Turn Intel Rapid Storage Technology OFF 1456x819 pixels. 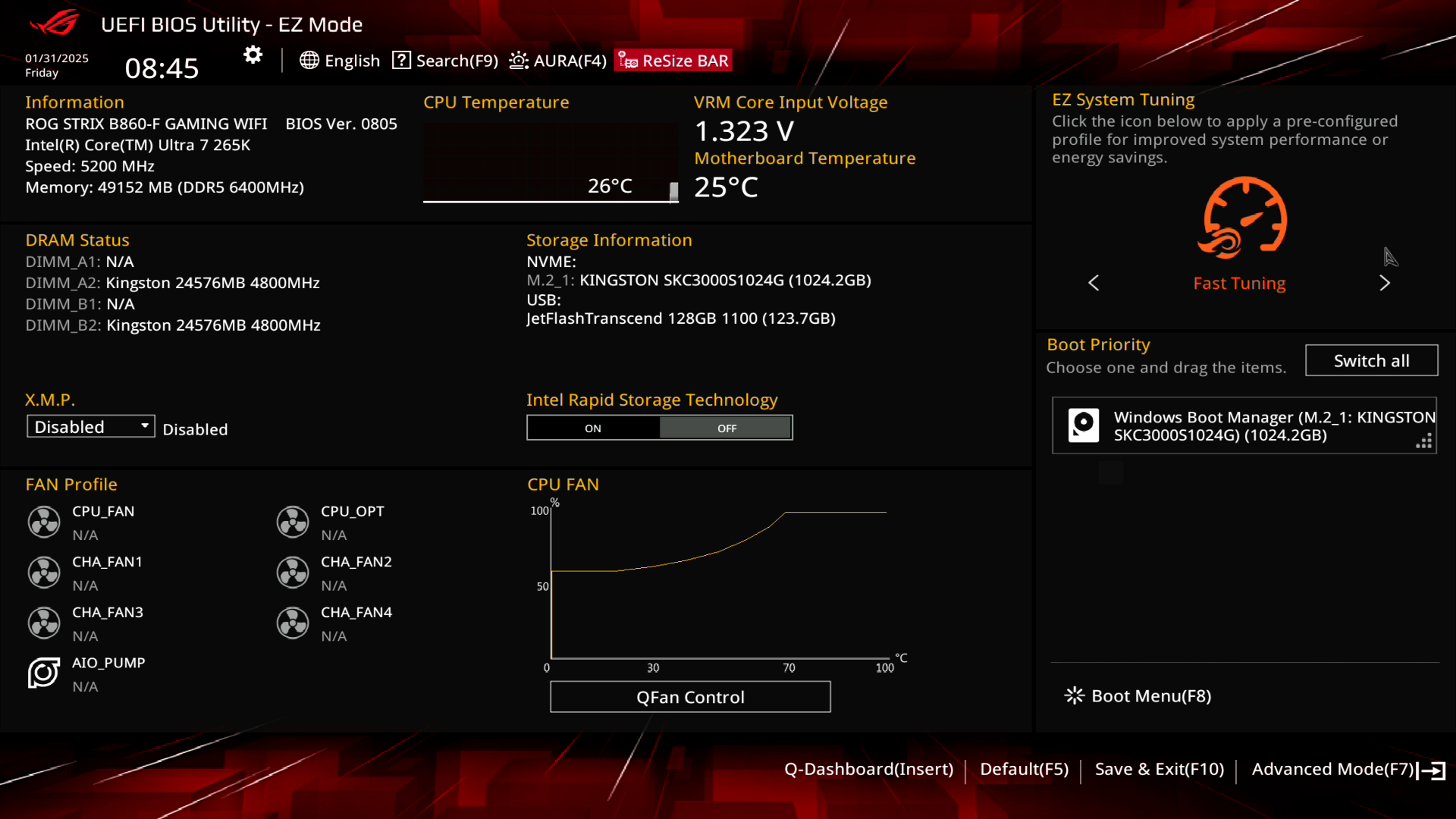tap(726, 428)
